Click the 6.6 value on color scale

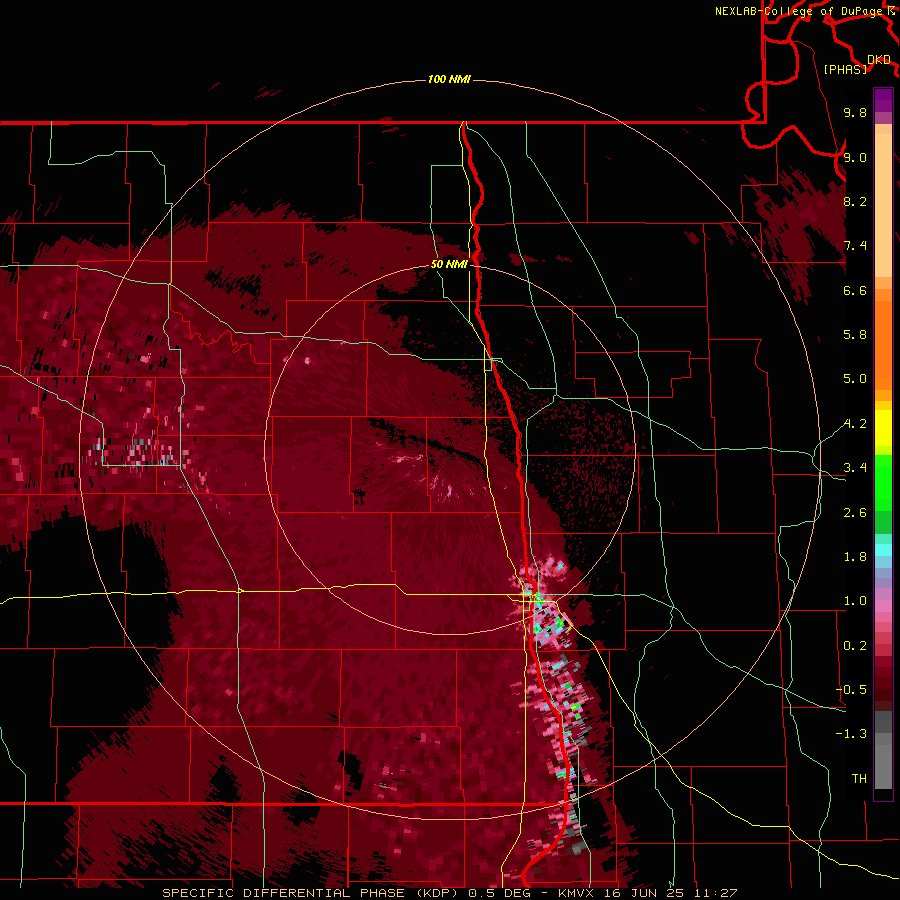855,290
